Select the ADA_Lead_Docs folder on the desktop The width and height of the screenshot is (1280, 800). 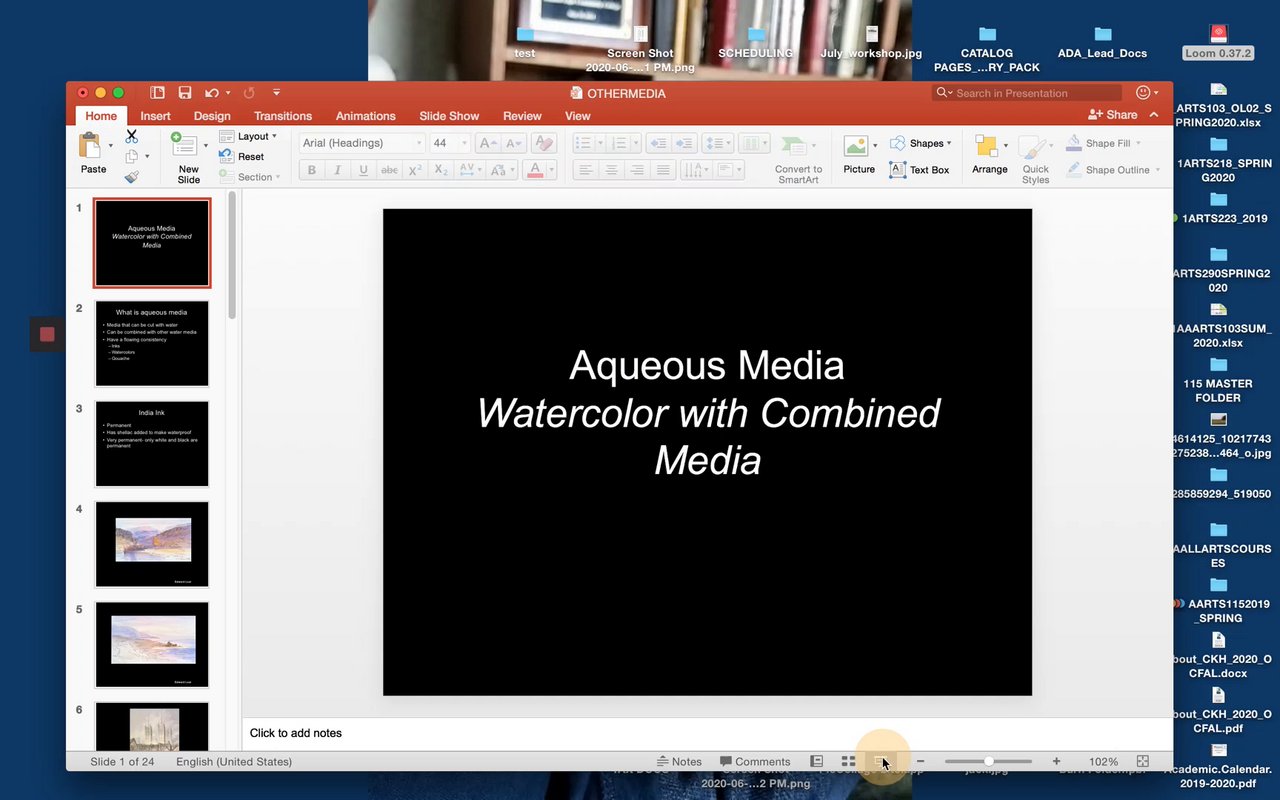pos(1102,44)
